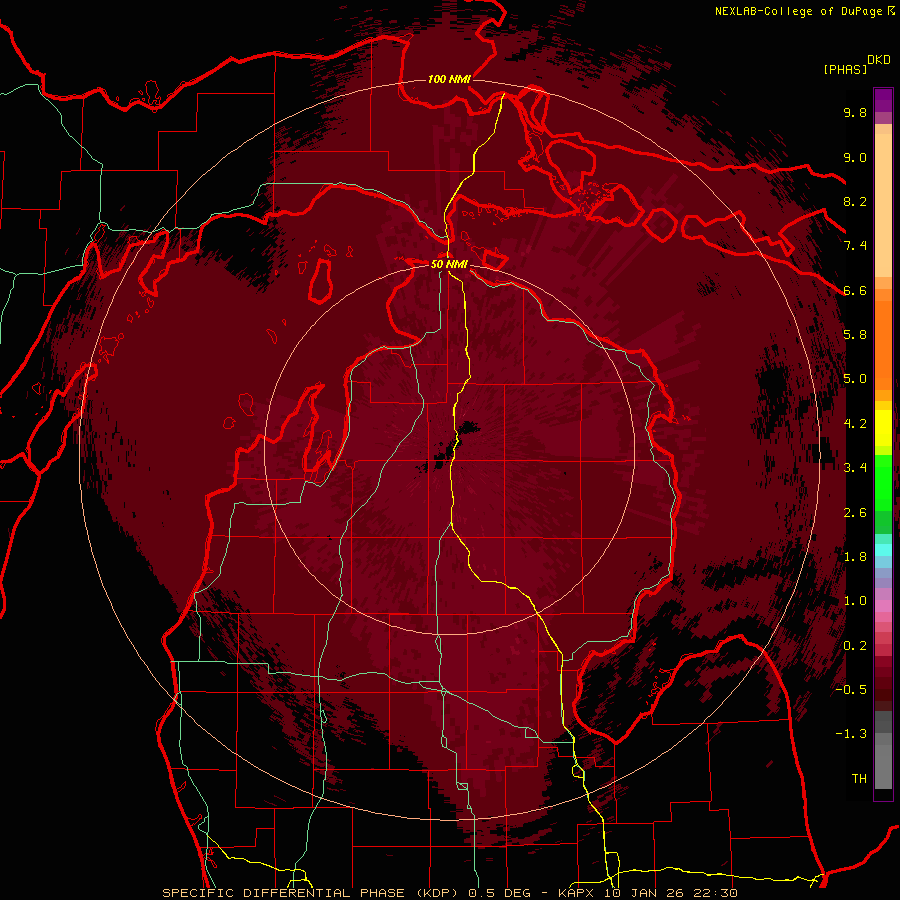
Task: Click the 1.8 scale value
Action: (x=855, y=557)
